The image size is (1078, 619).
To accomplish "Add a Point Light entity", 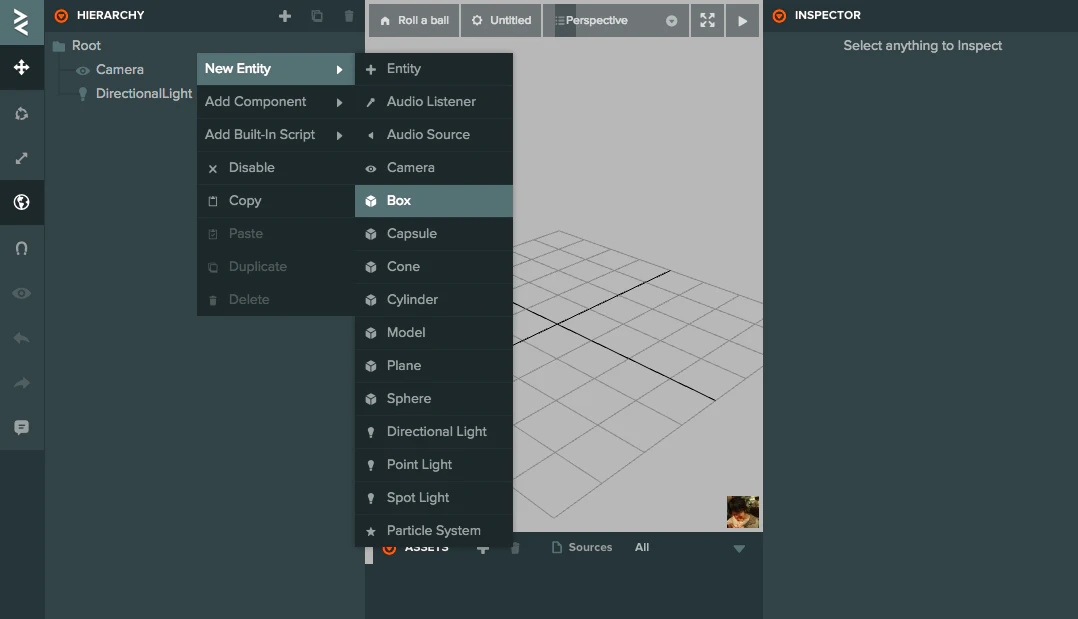I will (x=434, y=465).
